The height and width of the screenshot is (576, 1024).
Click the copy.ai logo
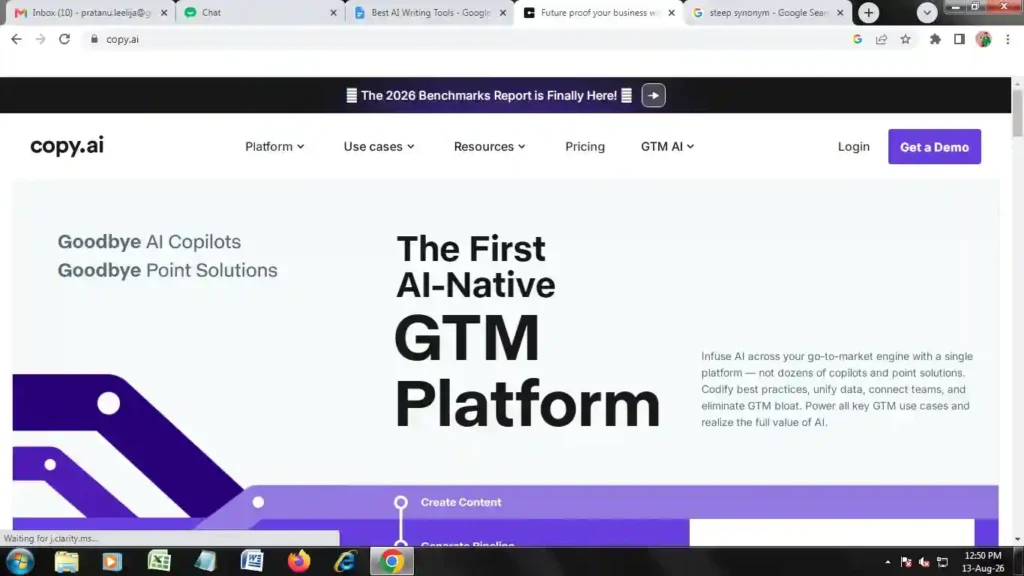tap(67, 146)
